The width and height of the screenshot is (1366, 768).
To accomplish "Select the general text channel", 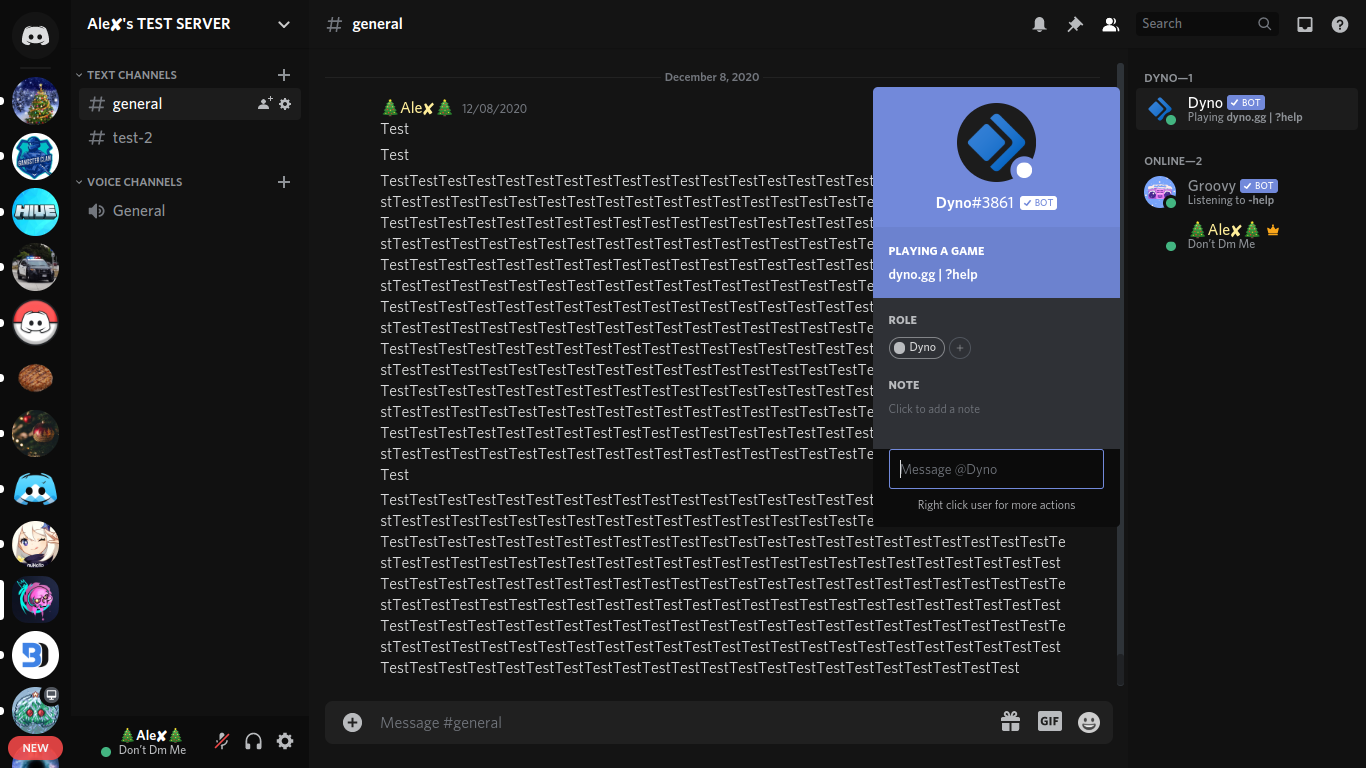I will coord(137,103).
